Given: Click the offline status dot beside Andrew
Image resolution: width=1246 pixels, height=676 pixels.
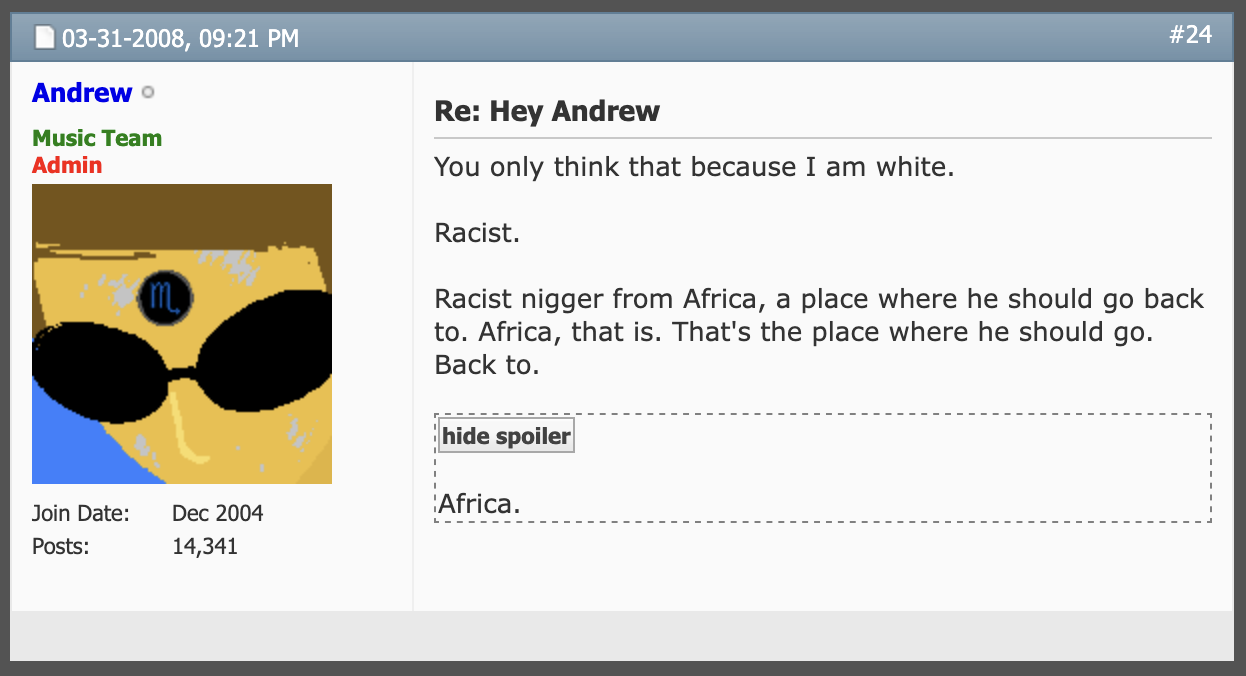Looking at the screenshot, I should click(148, 93).
